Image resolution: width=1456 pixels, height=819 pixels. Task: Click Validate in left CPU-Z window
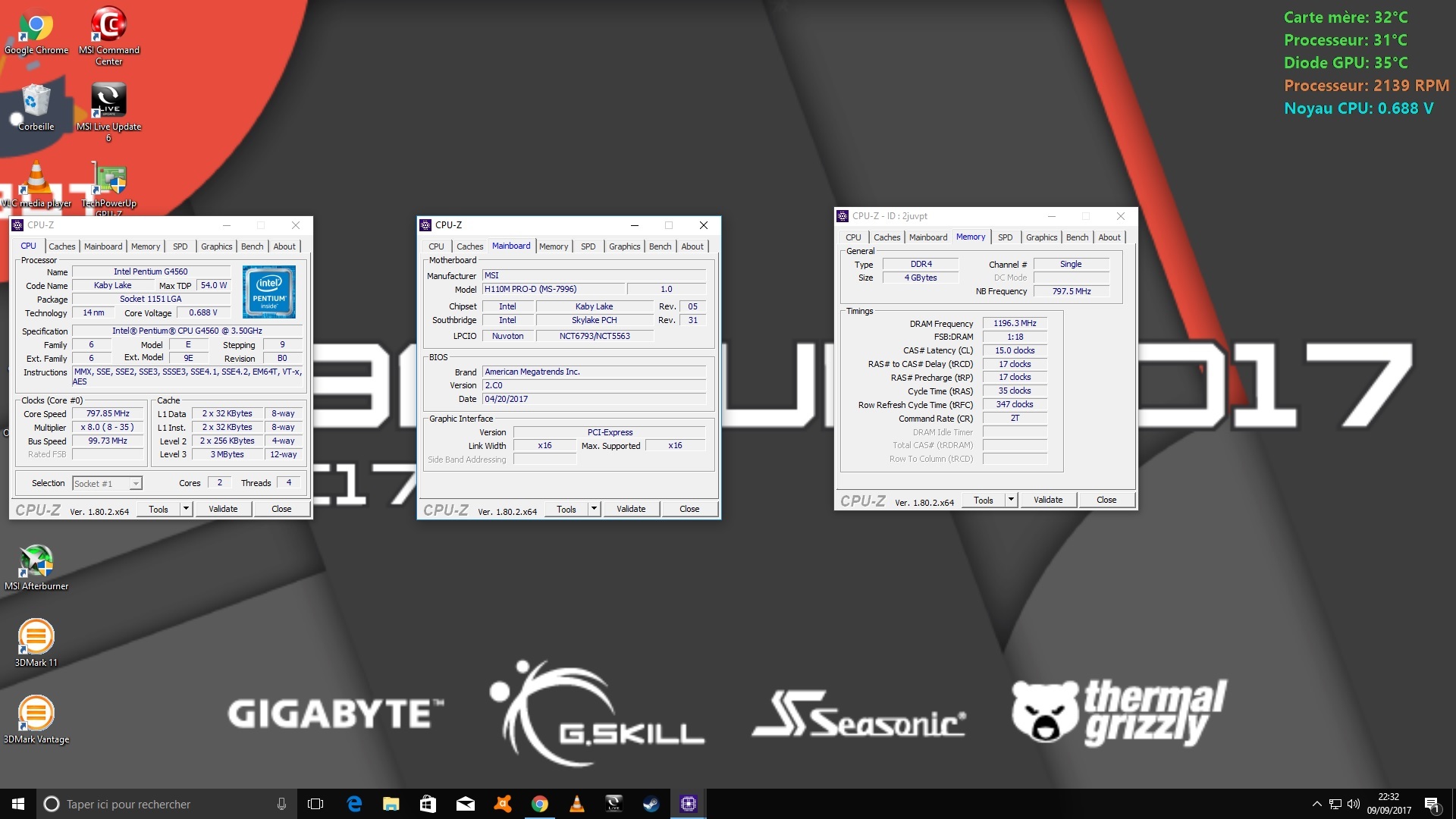tap(223, 509)
